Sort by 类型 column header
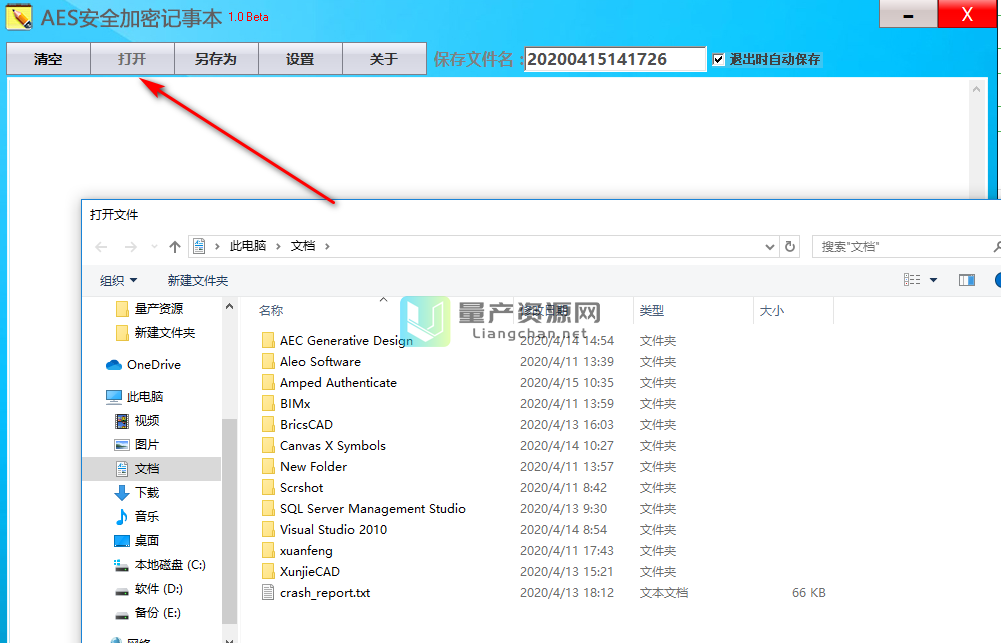The width and height of the screenshot is (1001, 643). click(x=652, y=310)
